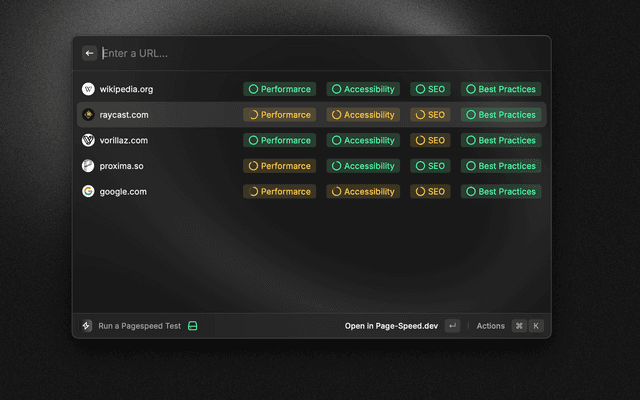Click the proxima.so favicon icon
640x400 pixels.
pos(88,166)
